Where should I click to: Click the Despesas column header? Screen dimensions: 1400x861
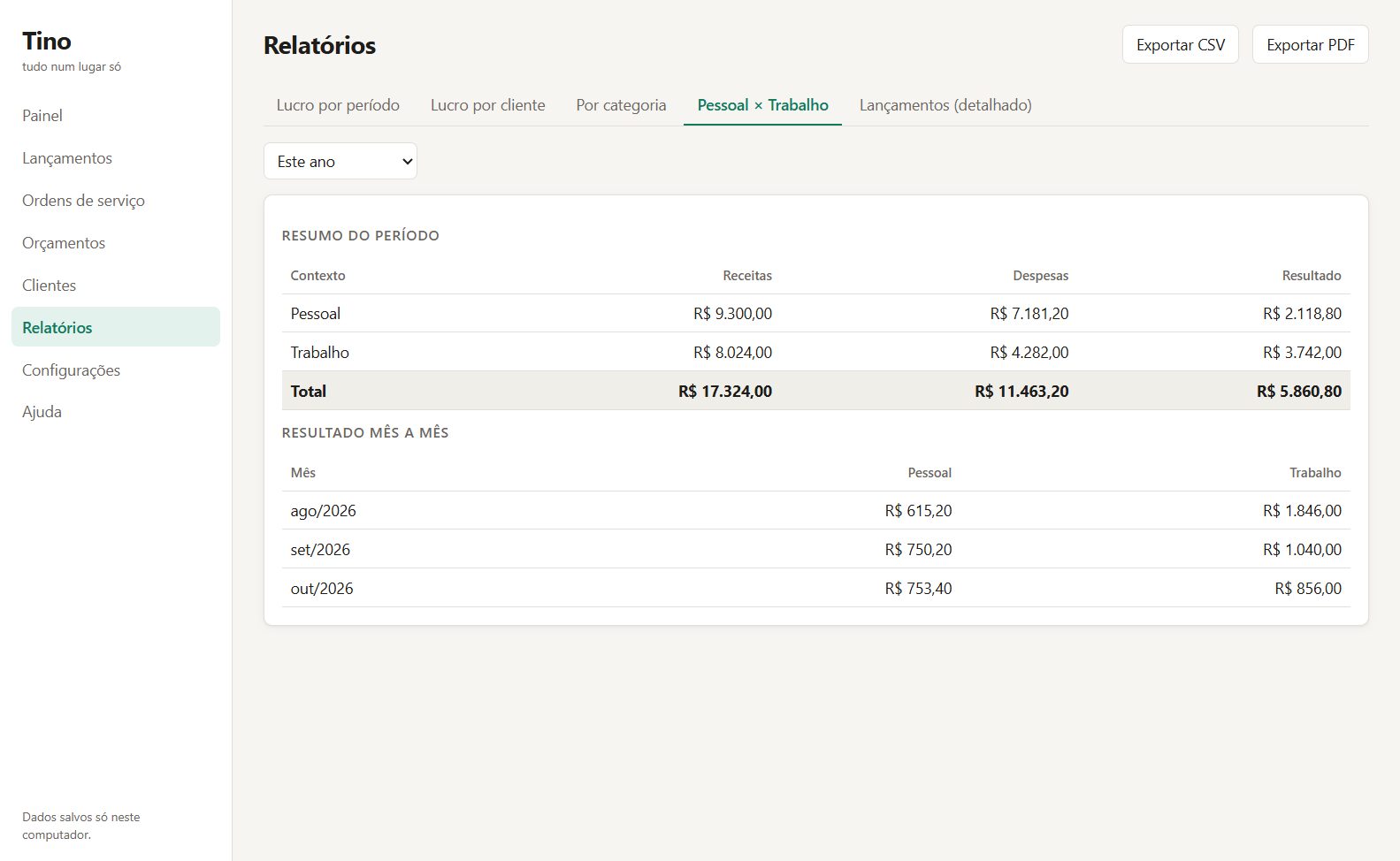point(1040,276)
